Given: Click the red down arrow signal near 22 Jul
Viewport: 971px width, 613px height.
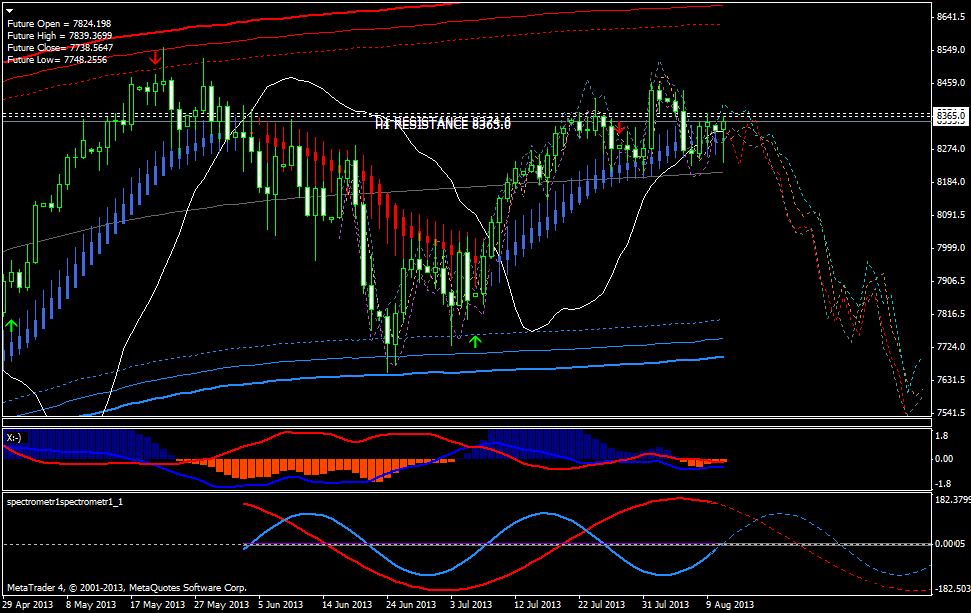Looking at the screenshot, I should (x=619, y=128).
